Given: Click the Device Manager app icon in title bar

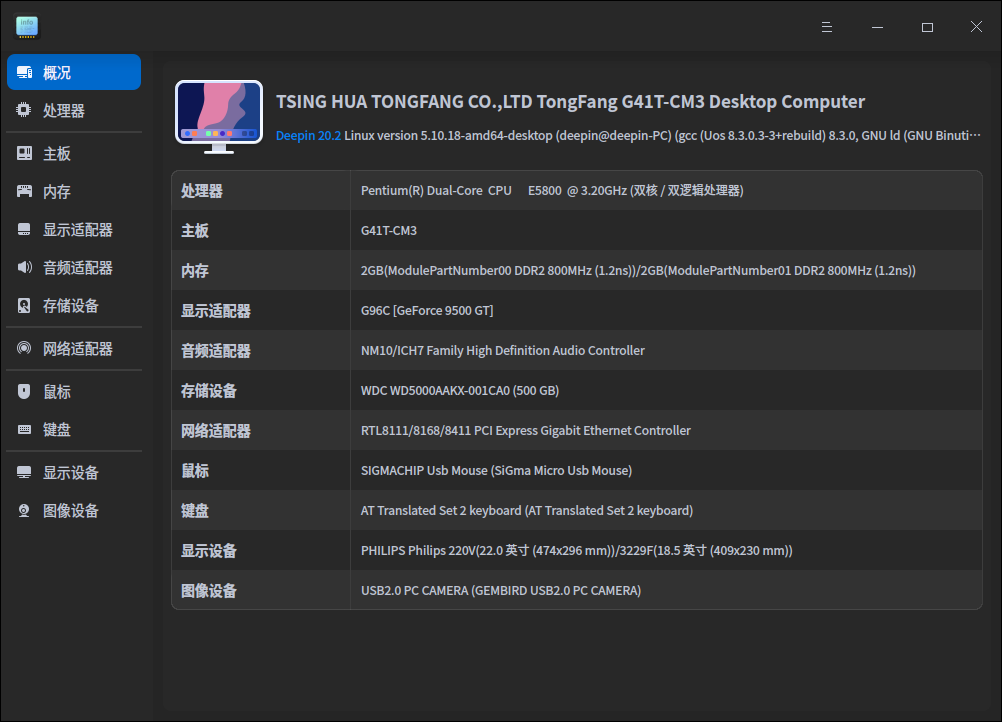Looking at the screenshot, I should click(27, 27).
